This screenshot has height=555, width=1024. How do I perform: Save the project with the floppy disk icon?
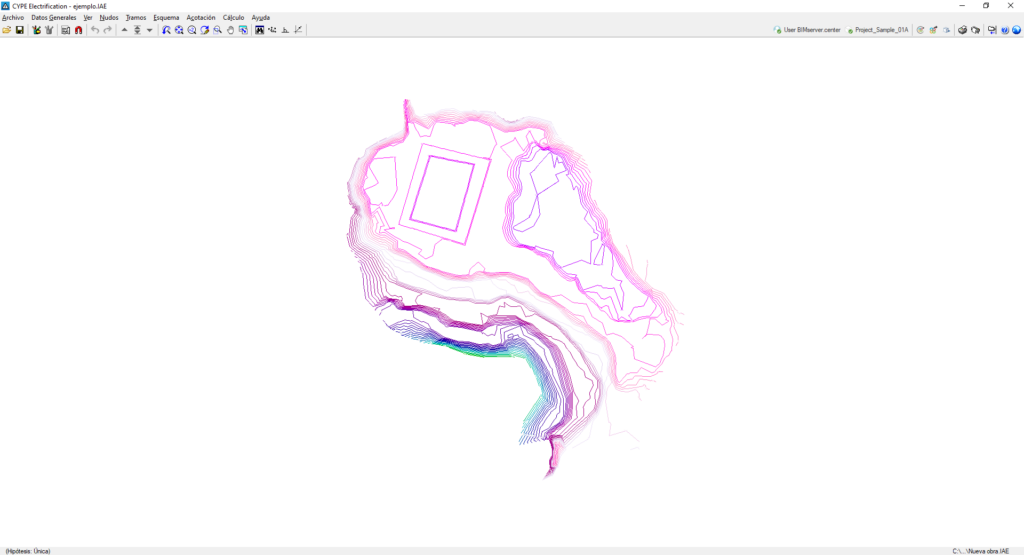(x=20, y=30)
